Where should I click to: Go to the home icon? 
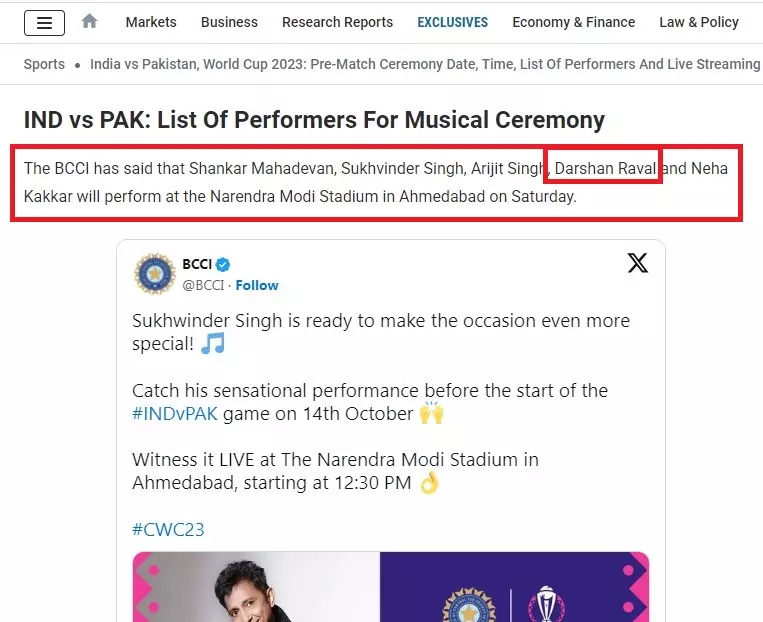[x=90, y=21]
